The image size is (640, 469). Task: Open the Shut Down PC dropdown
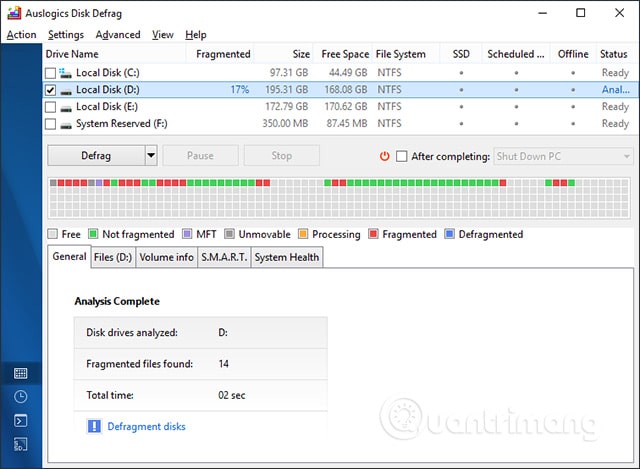click(563, 156)
